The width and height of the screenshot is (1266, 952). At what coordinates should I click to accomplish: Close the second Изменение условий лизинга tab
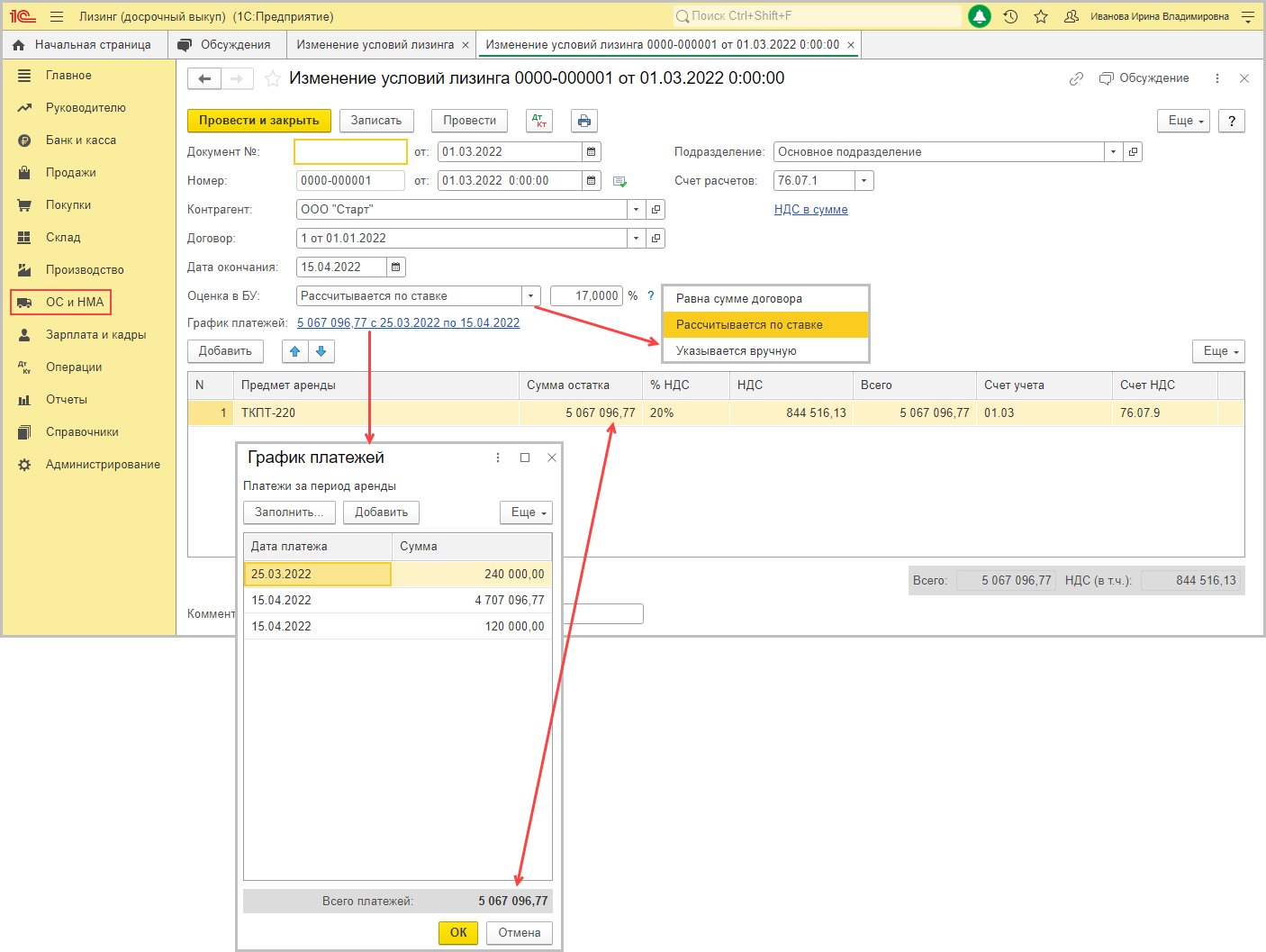(x=850, y=45)
